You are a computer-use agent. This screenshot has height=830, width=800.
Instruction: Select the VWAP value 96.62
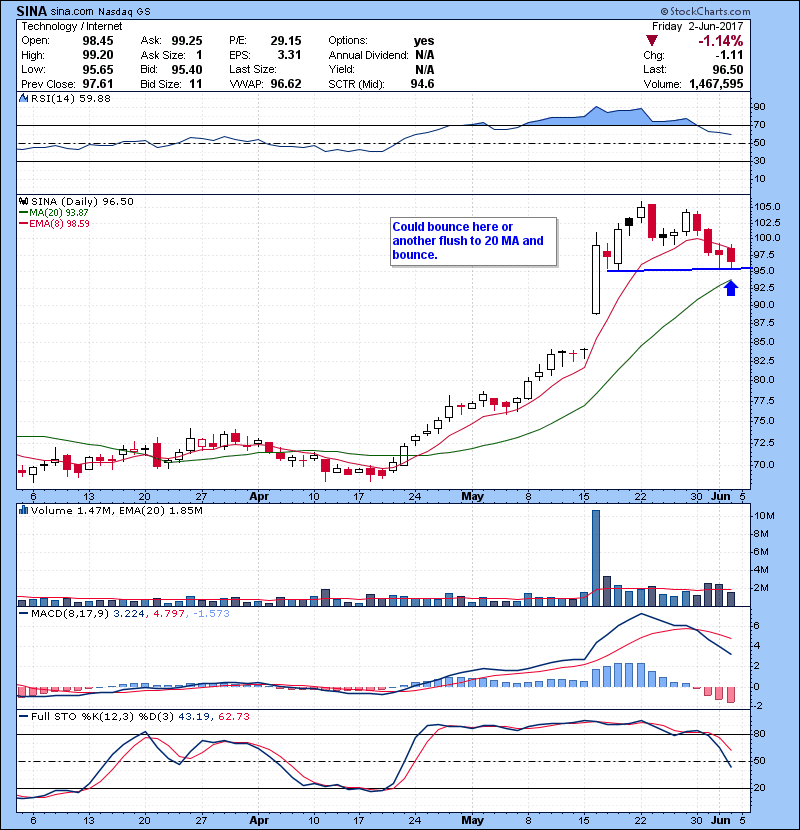click(x=286, y=84)
